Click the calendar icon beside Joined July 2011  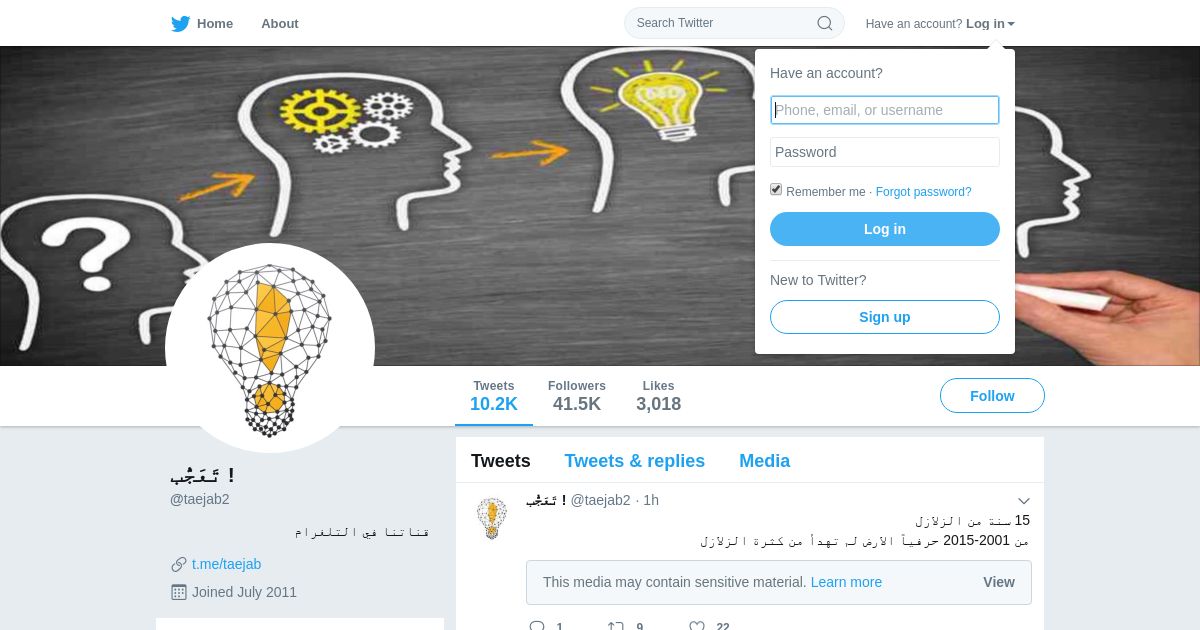point(179,592)
